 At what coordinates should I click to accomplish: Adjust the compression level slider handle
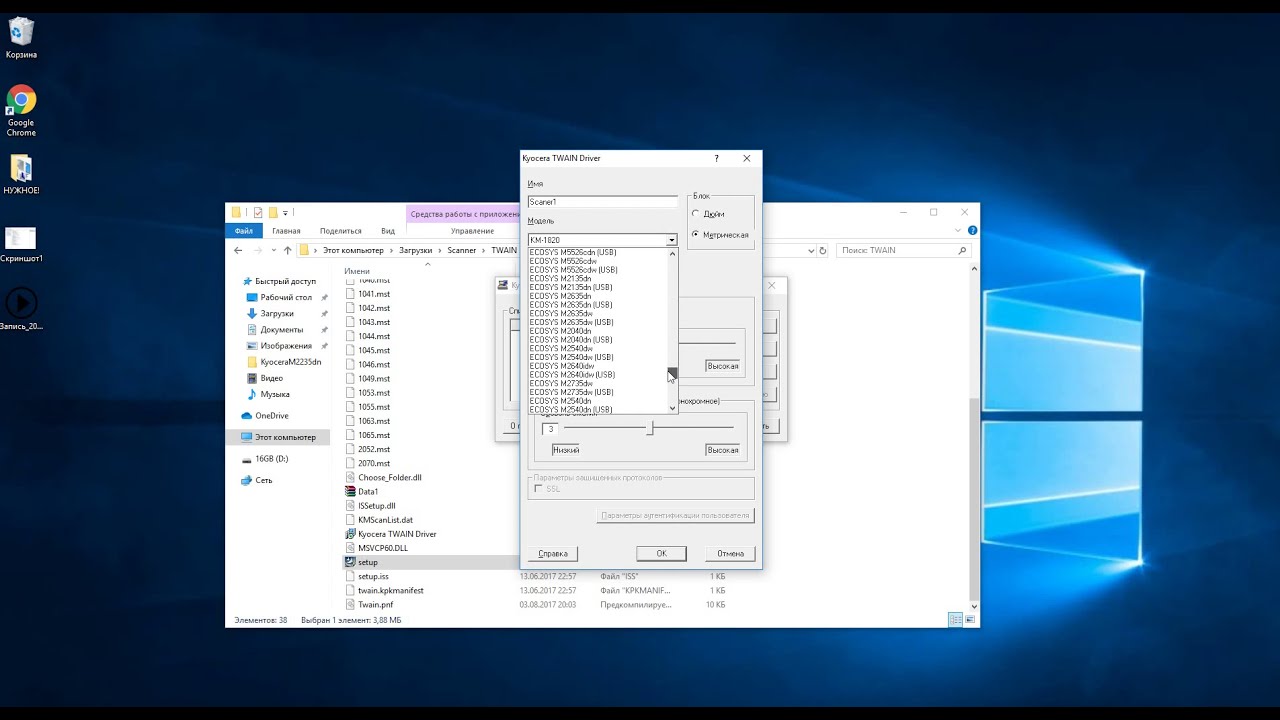(x=650, y=428)
